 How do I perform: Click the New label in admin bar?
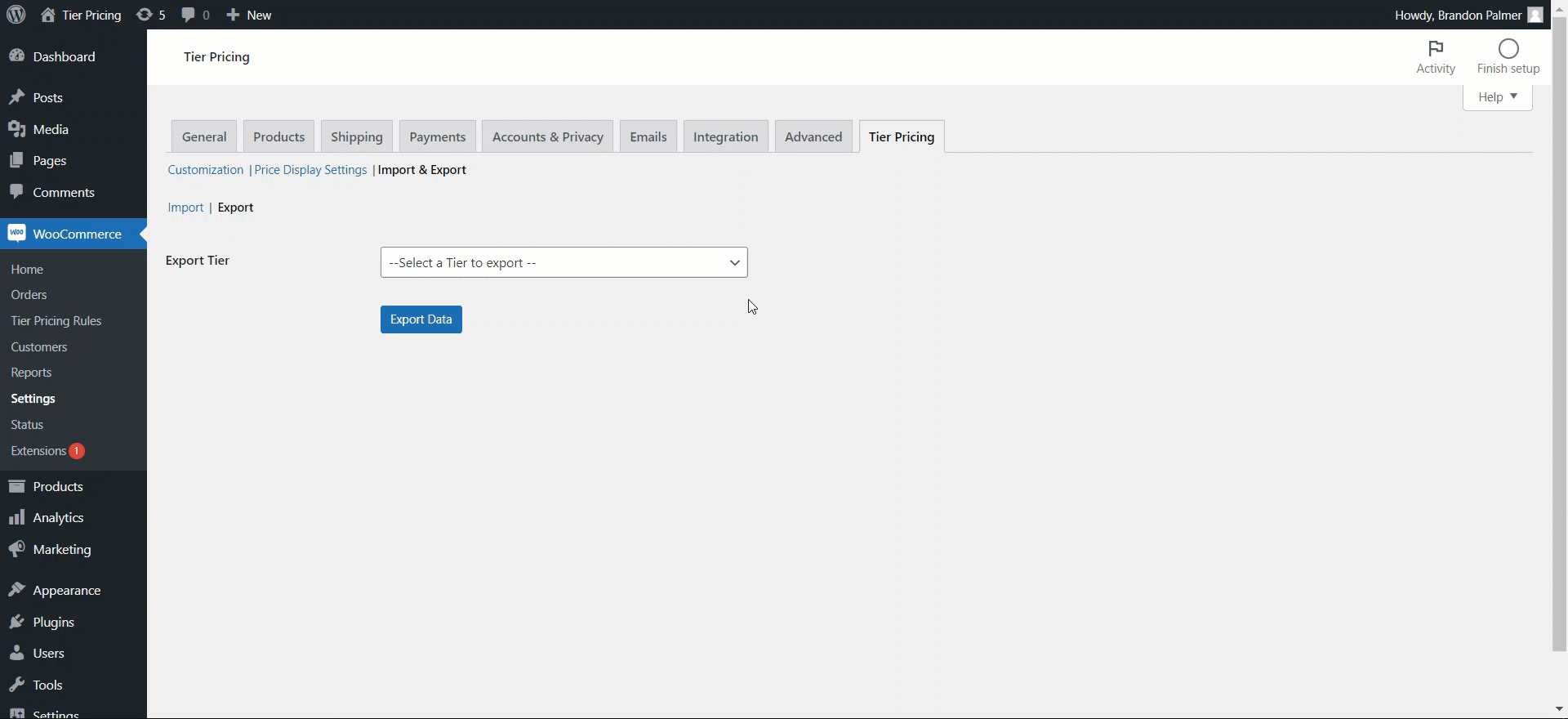259,15
